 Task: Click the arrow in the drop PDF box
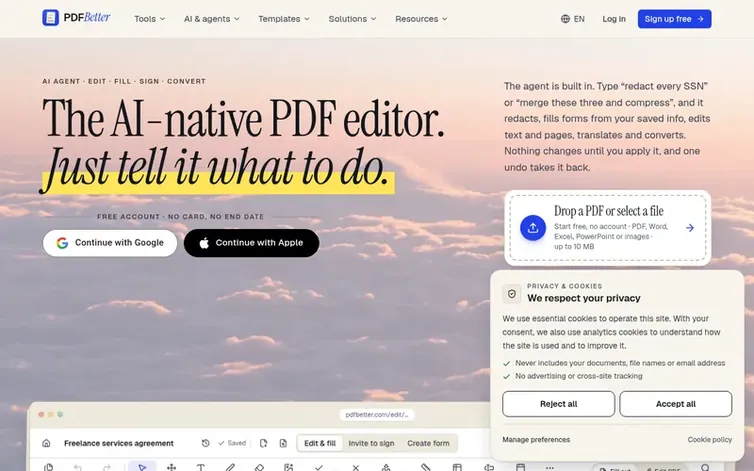690,228
